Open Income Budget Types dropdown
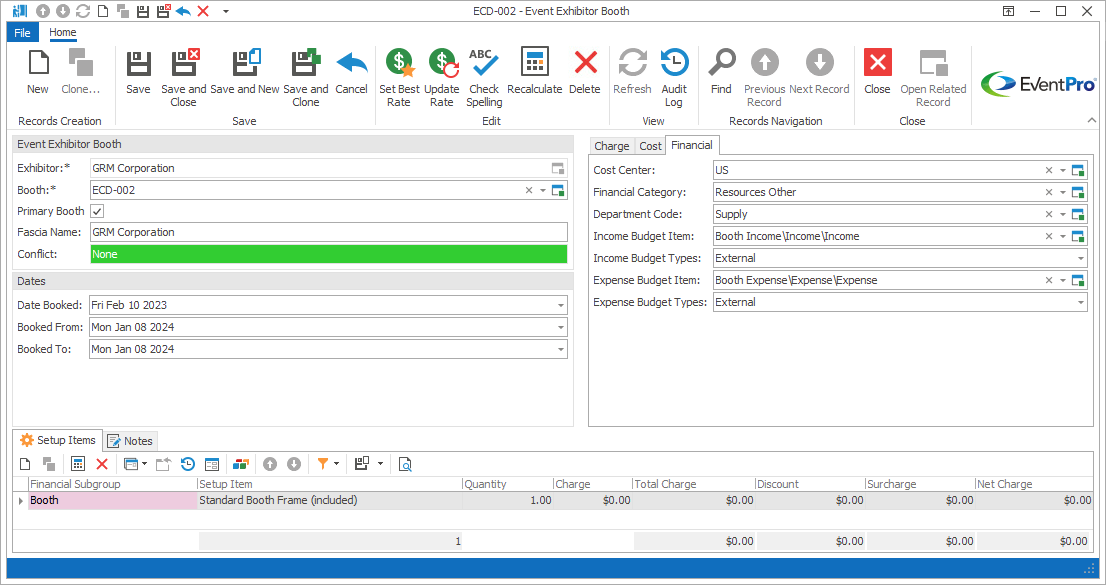1106x585 pixels. 1081,258
